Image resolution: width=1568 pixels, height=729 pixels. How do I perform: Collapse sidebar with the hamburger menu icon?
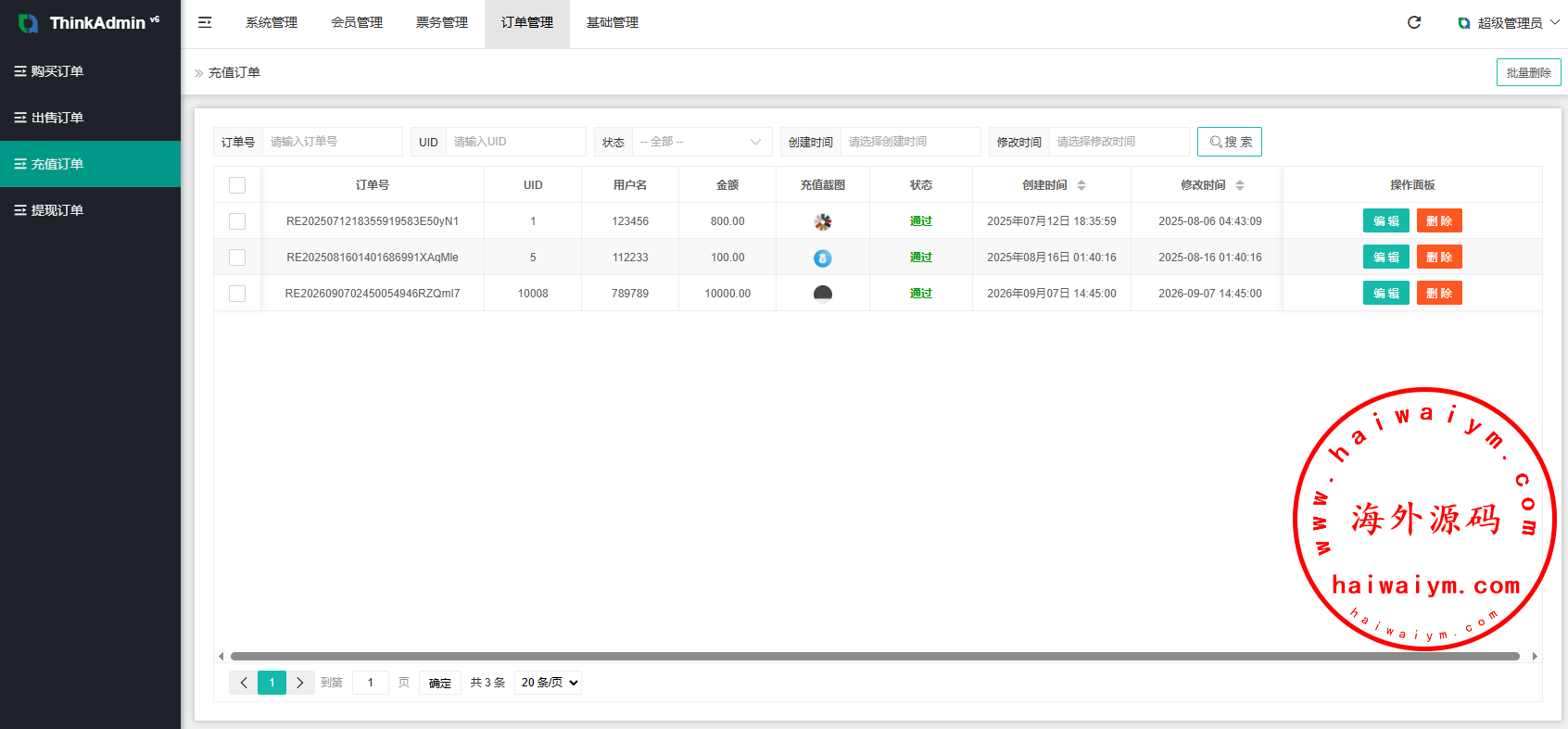click(205, 22)
